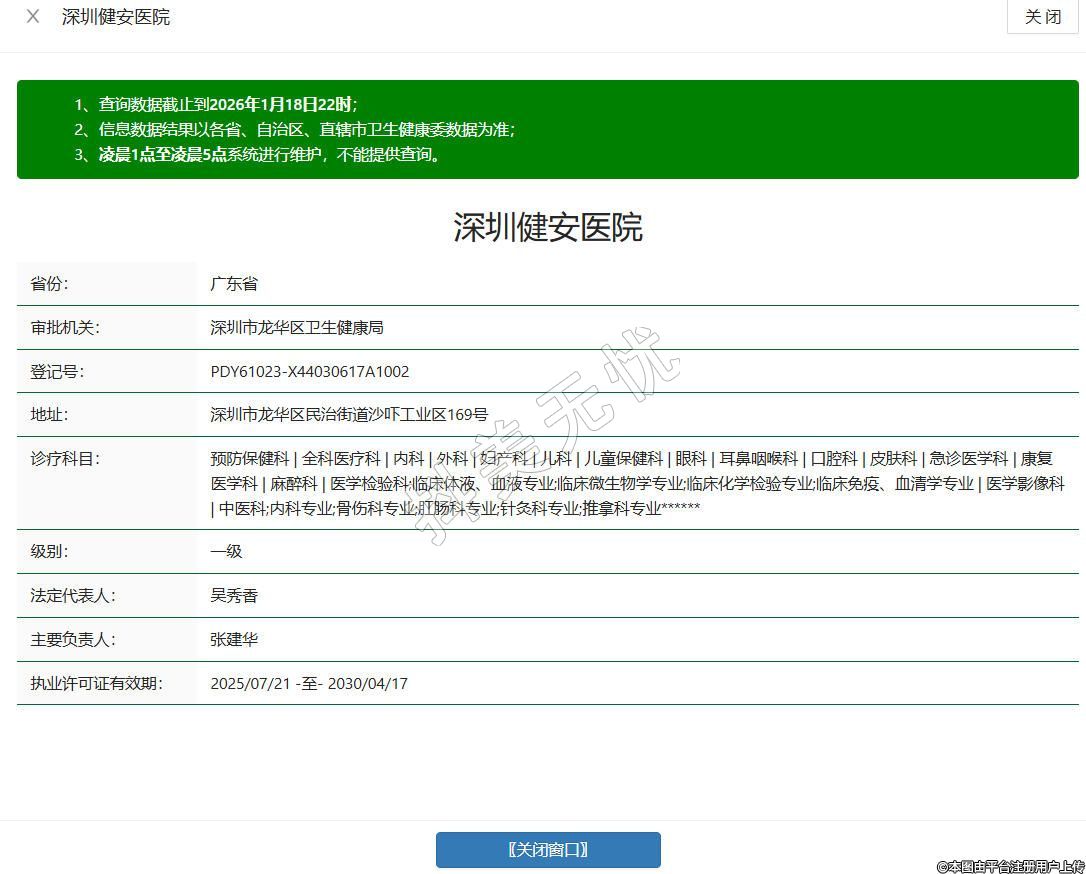Select the large 深圳健安医院 heading
Image resolution: width=1086 pixels, height=874 pixels.
pyautogui.click(x=547, y=227)
